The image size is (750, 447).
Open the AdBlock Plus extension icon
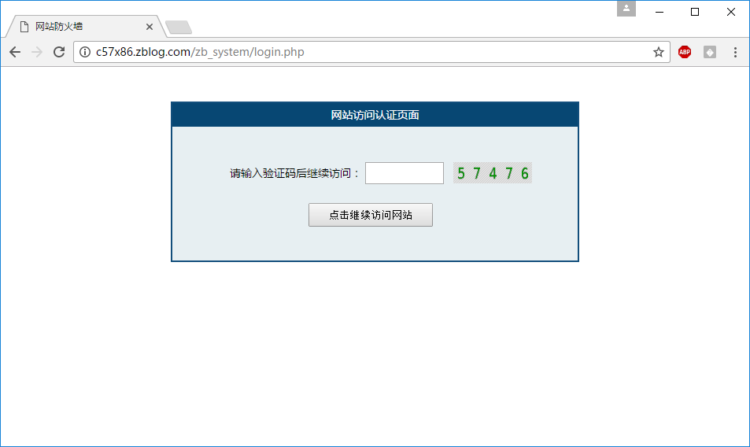coord(685,52)
